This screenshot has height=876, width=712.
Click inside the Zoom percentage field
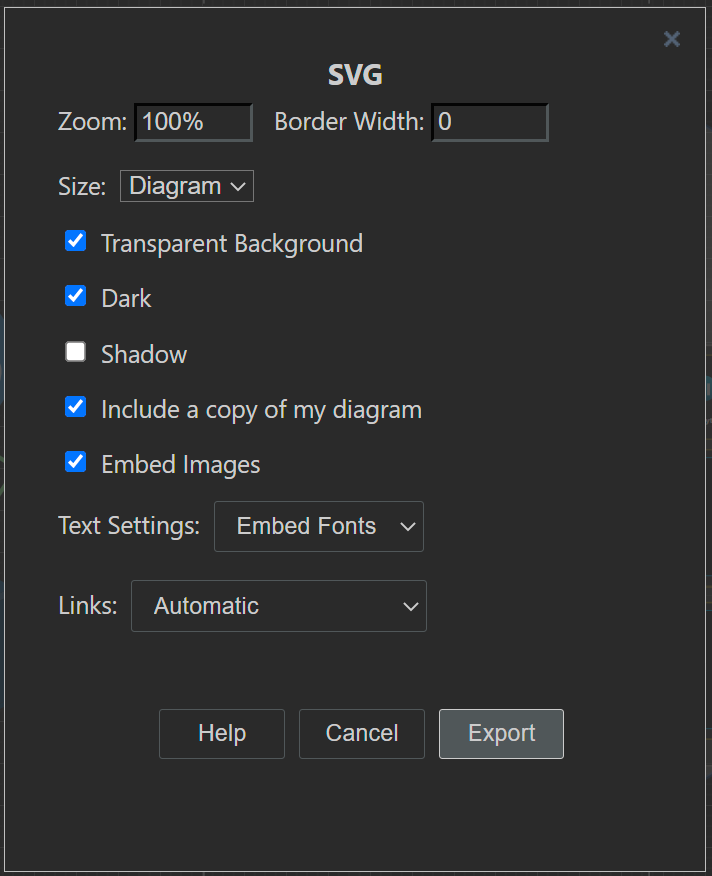(x=193, y=121)
